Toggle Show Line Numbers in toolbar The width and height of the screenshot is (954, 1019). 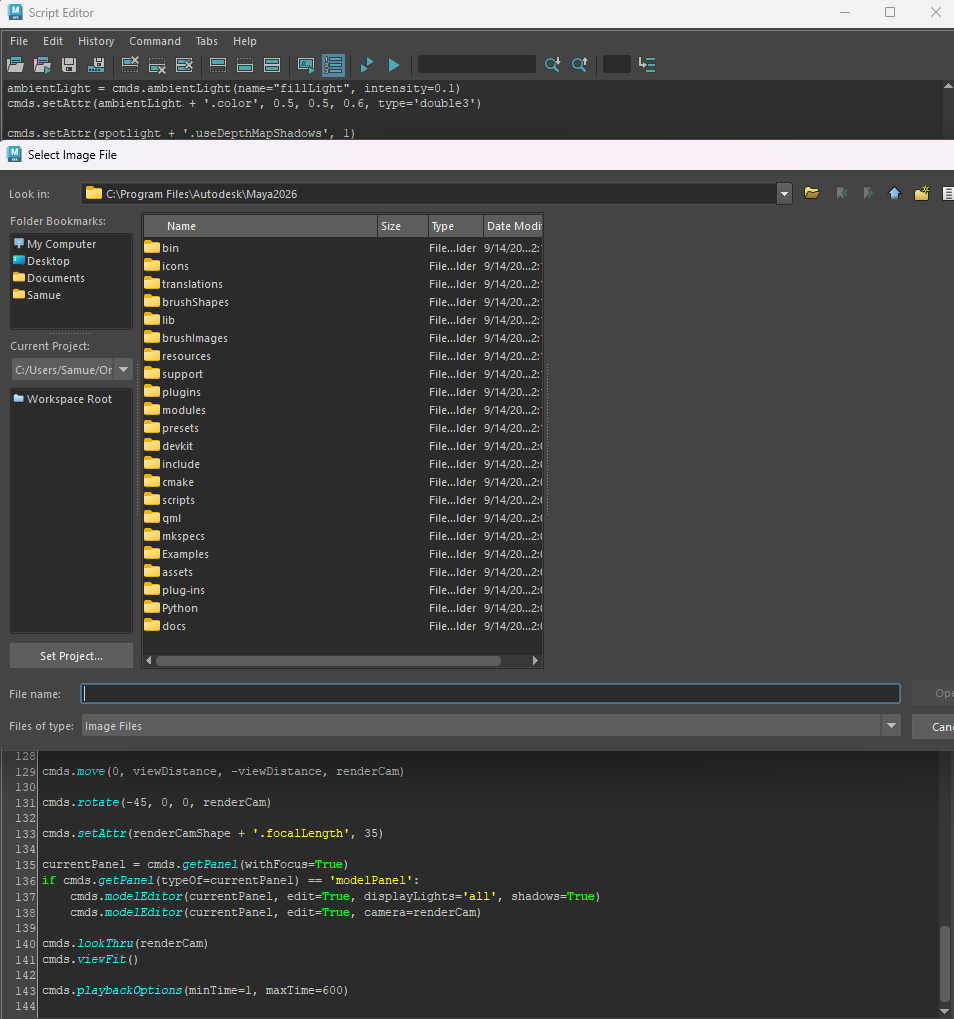click(x=333, y=65)
